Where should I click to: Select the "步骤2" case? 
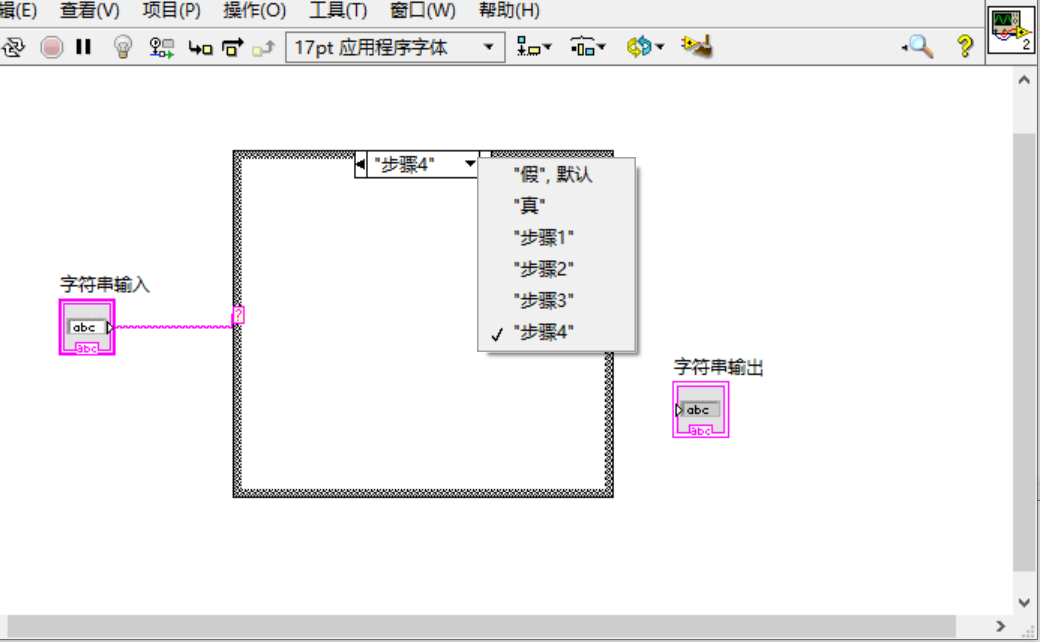[x=556, y=269]
